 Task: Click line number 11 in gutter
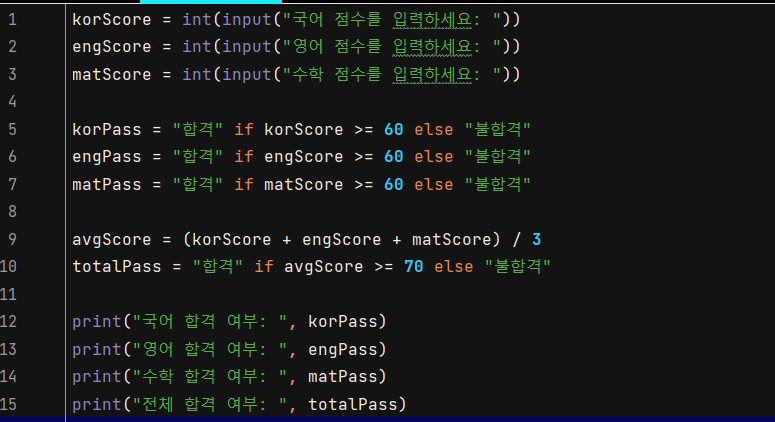click(x=8, y=295)
